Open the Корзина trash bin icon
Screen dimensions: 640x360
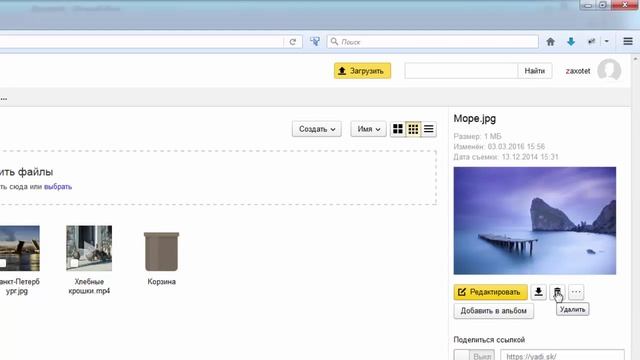(162, 251)
